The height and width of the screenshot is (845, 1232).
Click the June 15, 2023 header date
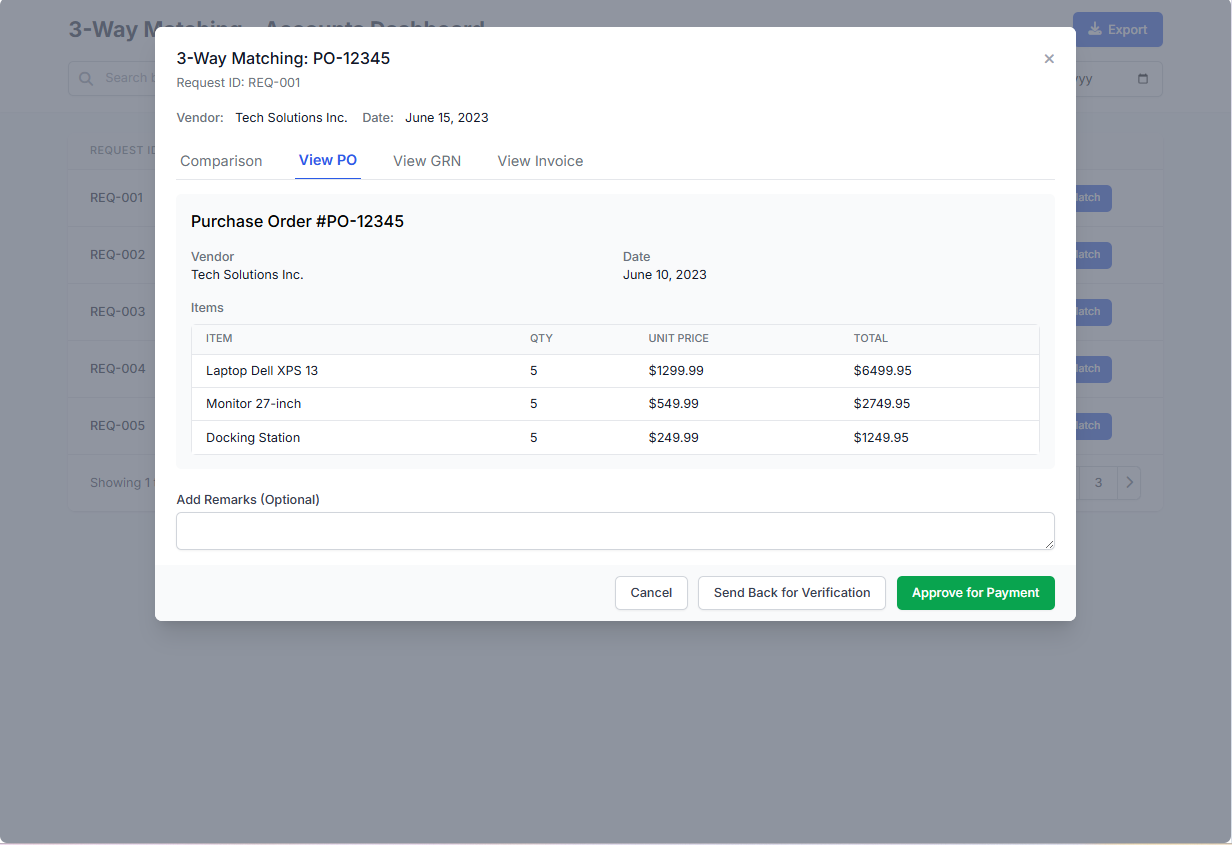click(447, 118)
